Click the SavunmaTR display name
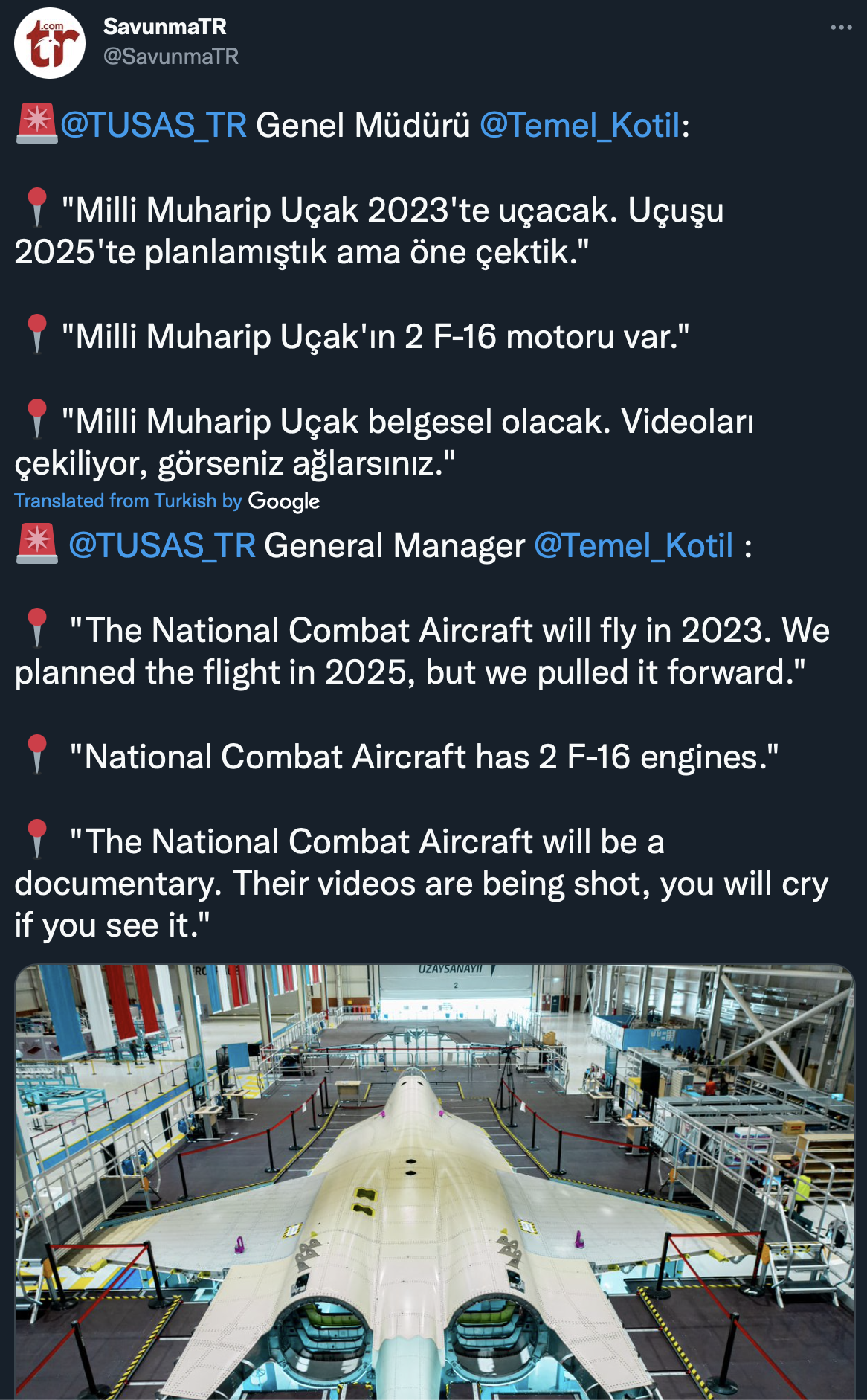Image resolution: width=867 pixels, height=1400 pixels. (164, 27)
